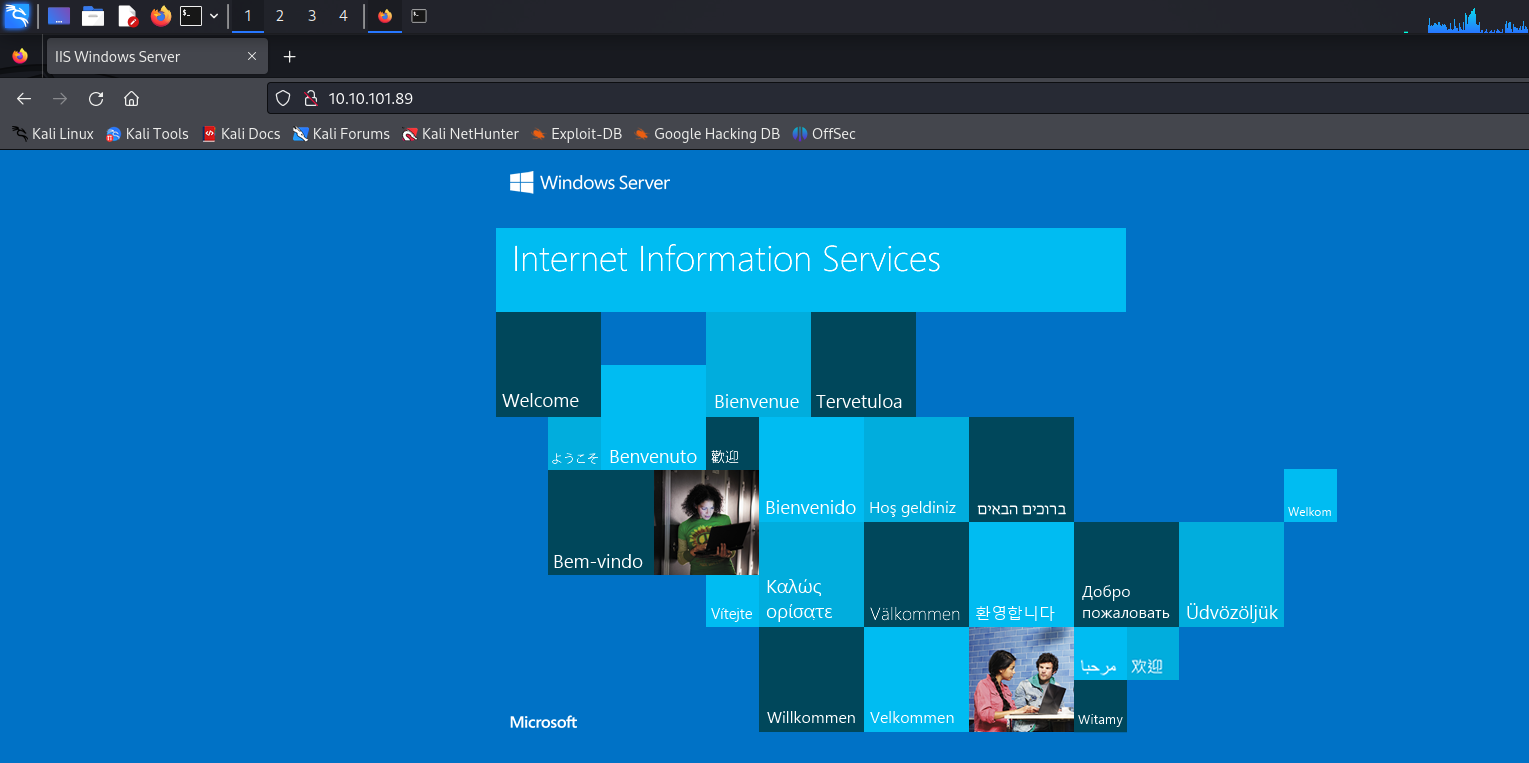Switch to workspace 2
1529x763 pixels.
[279, 16]
